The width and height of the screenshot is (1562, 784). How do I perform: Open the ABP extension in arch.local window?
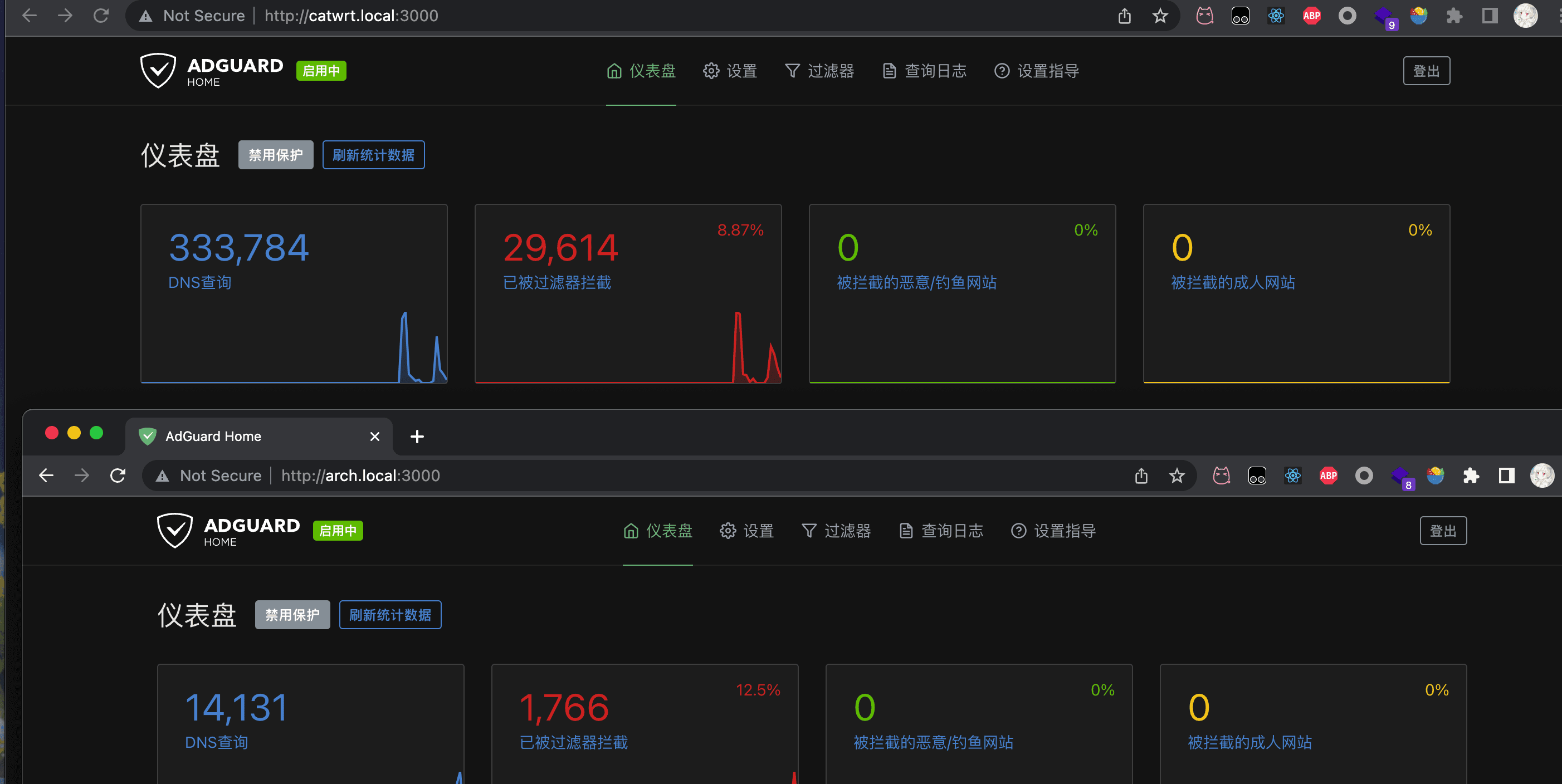(1329, 476)
